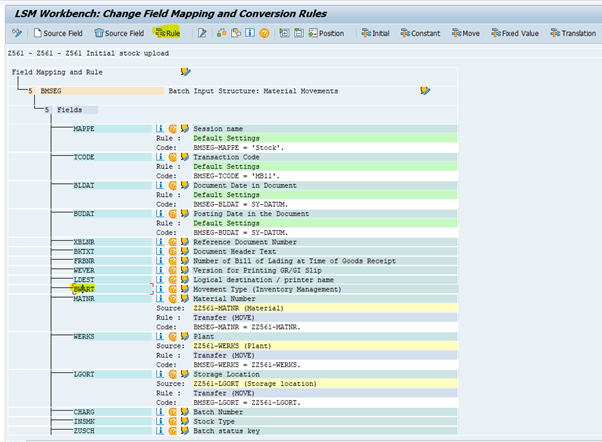Click edit icon at end of BMSEG row
This screenshot has height=442, width=602.
tap(425, 91)
